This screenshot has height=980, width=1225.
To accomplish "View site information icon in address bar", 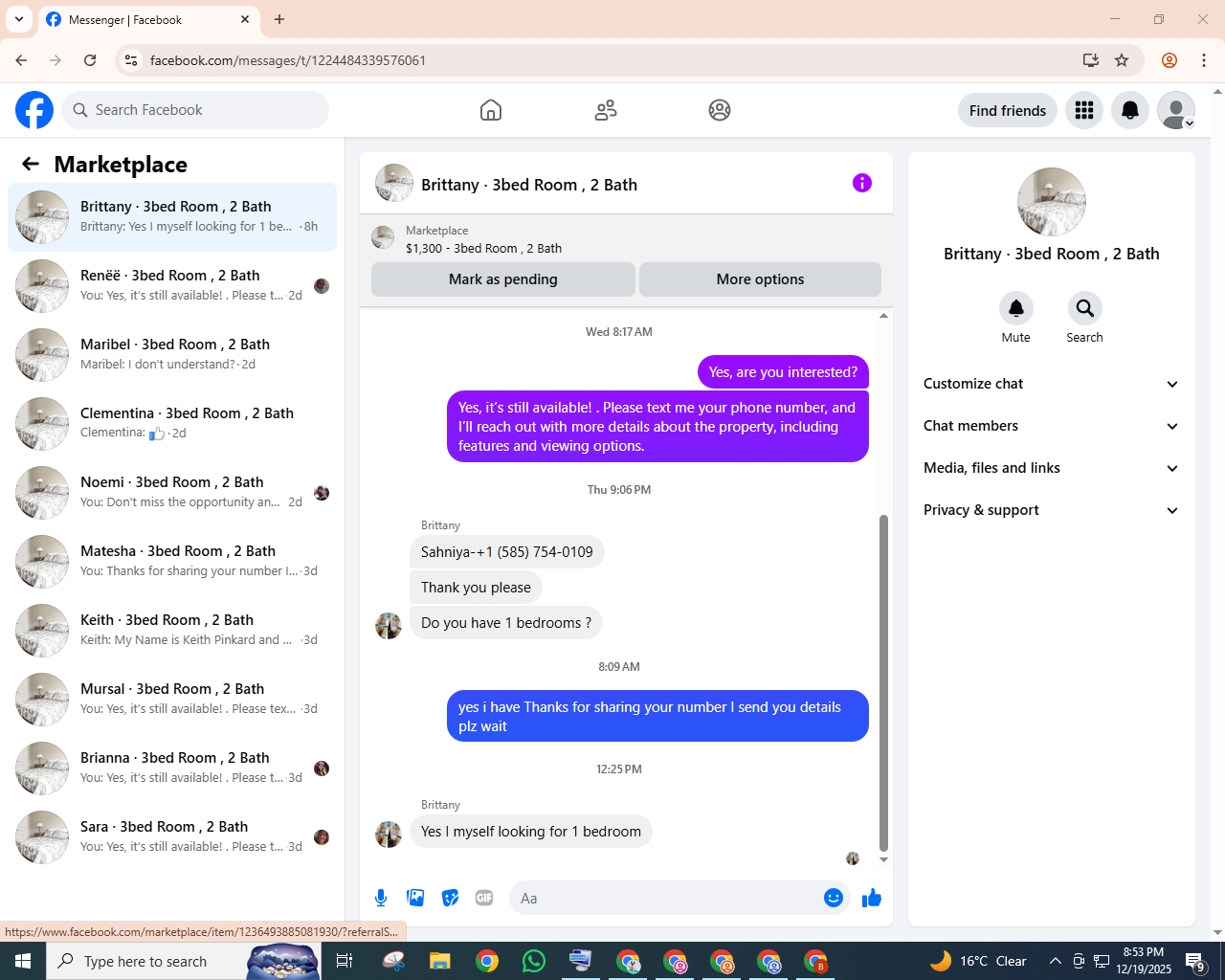I will click(x=132, y=60).
